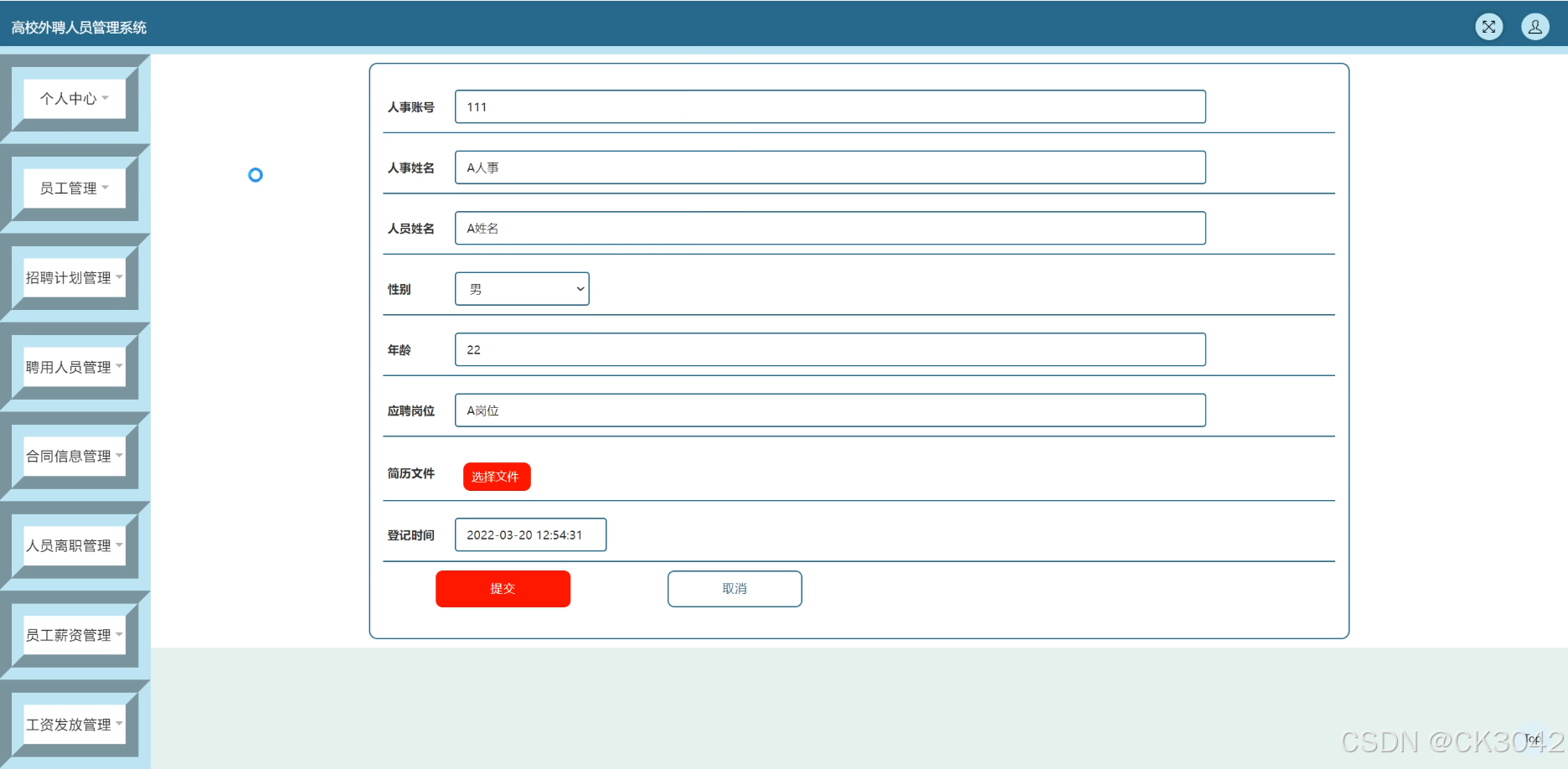Click the 简历文件 label
This screenshot has height=769, width=1568.
point(410,473)
